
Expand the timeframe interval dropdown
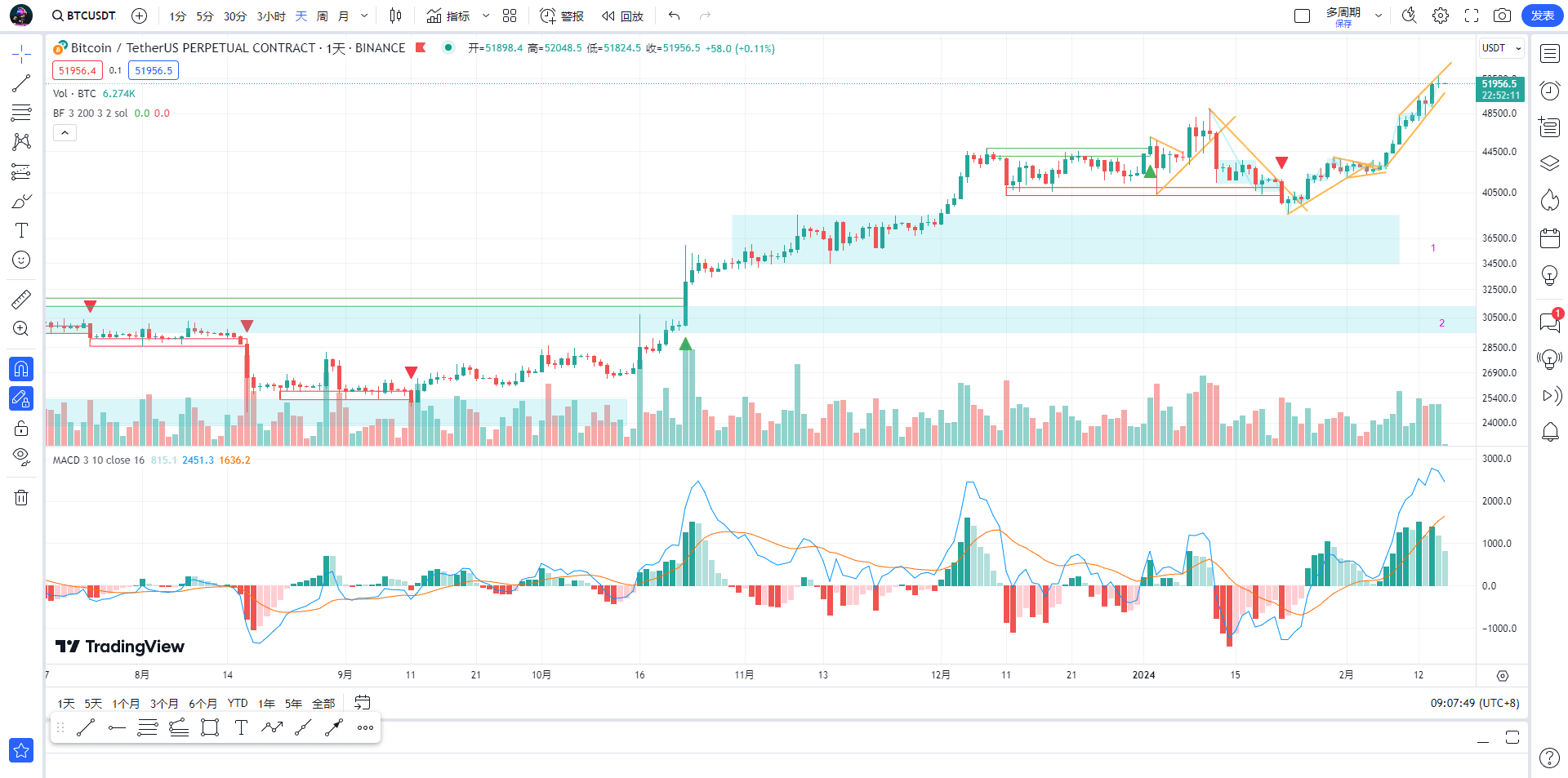click(x=364, y=16)
